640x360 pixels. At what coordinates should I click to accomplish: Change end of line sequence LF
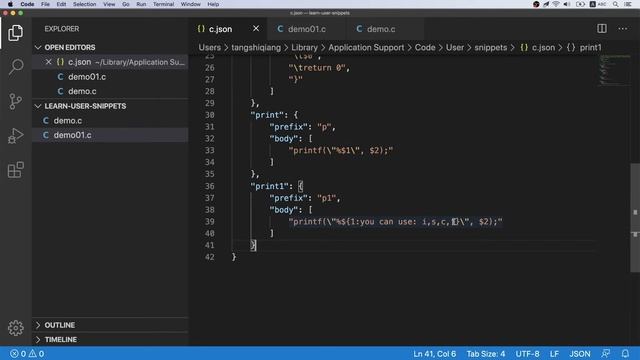[554, 353]
